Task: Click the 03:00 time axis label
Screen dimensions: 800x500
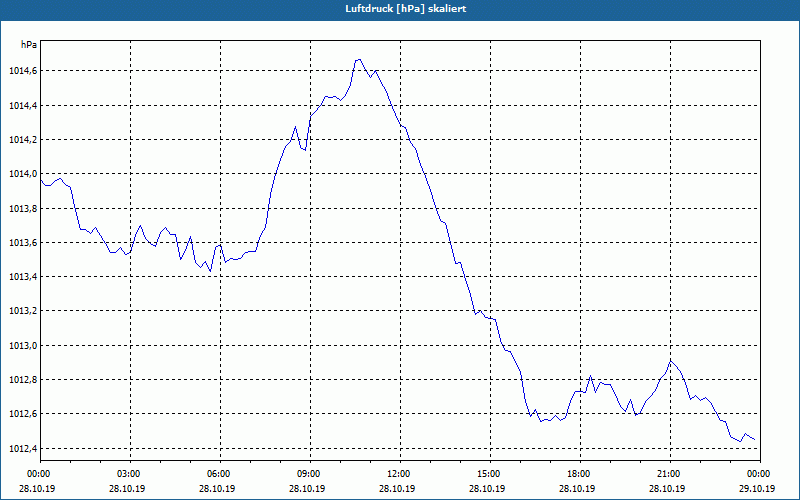Action: point(127,474)
